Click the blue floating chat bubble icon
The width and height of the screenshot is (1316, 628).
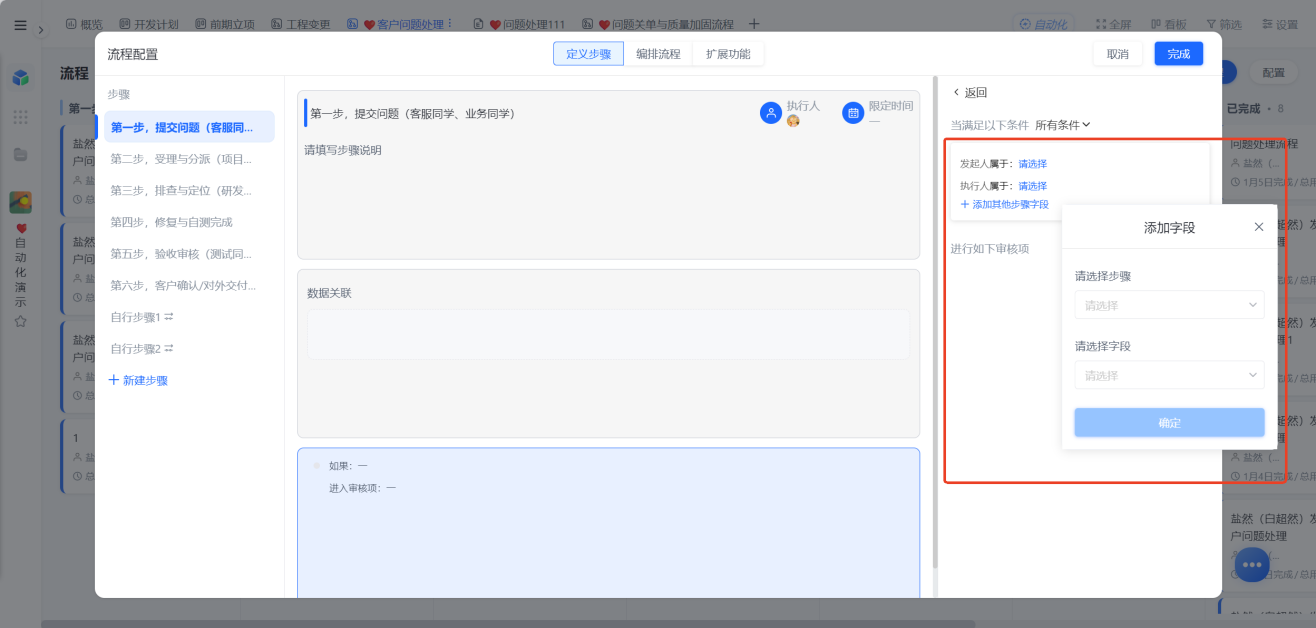point(1252,565)
